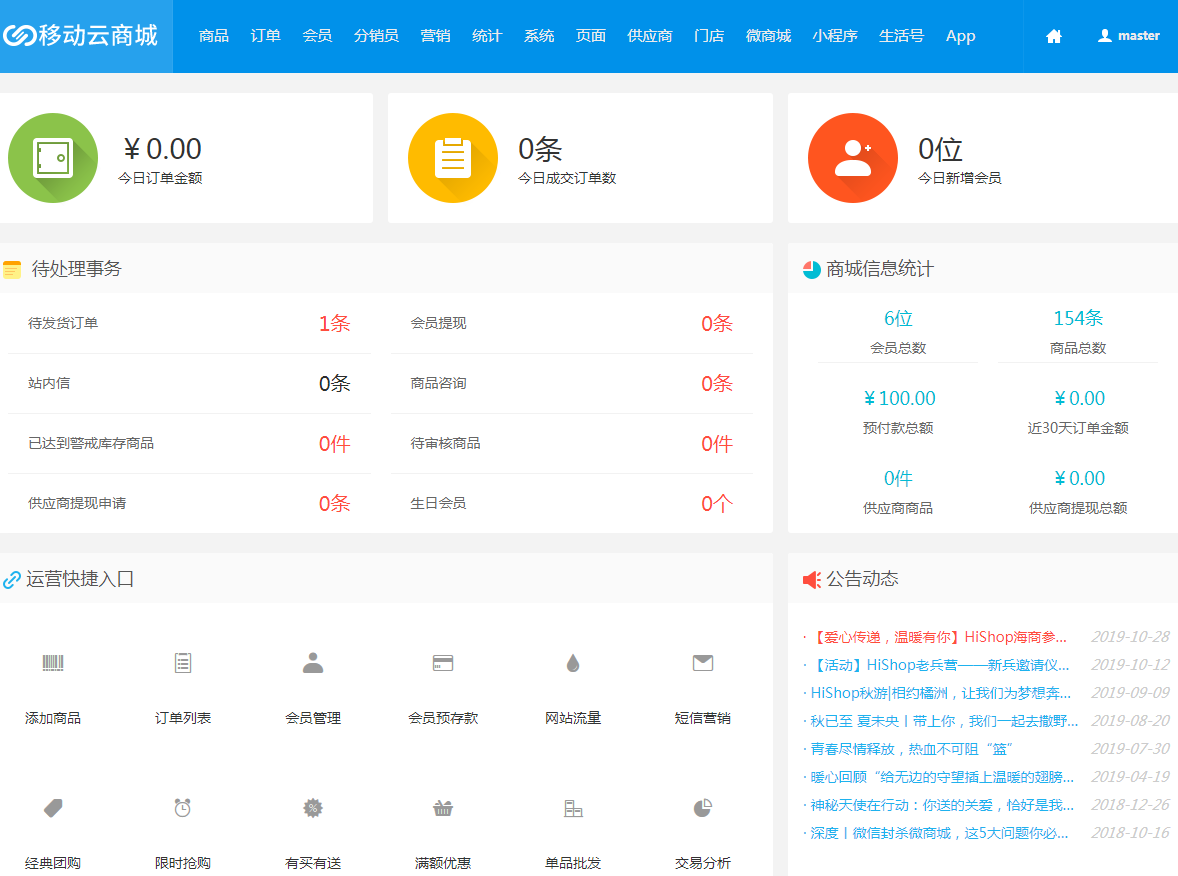Viewport: 1178px width, 876px height.
Task: Click the 限时抢购 alarm clock icon
Action: coord(183,808)
